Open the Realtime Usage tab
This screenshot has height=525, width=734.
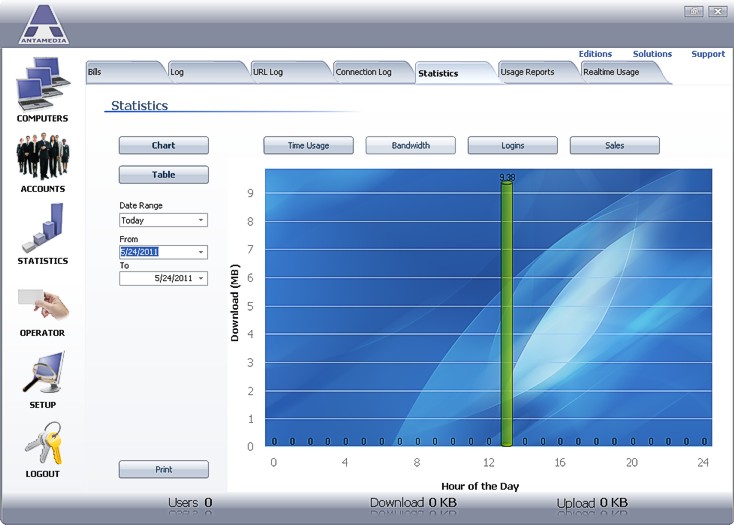(623, 72)
